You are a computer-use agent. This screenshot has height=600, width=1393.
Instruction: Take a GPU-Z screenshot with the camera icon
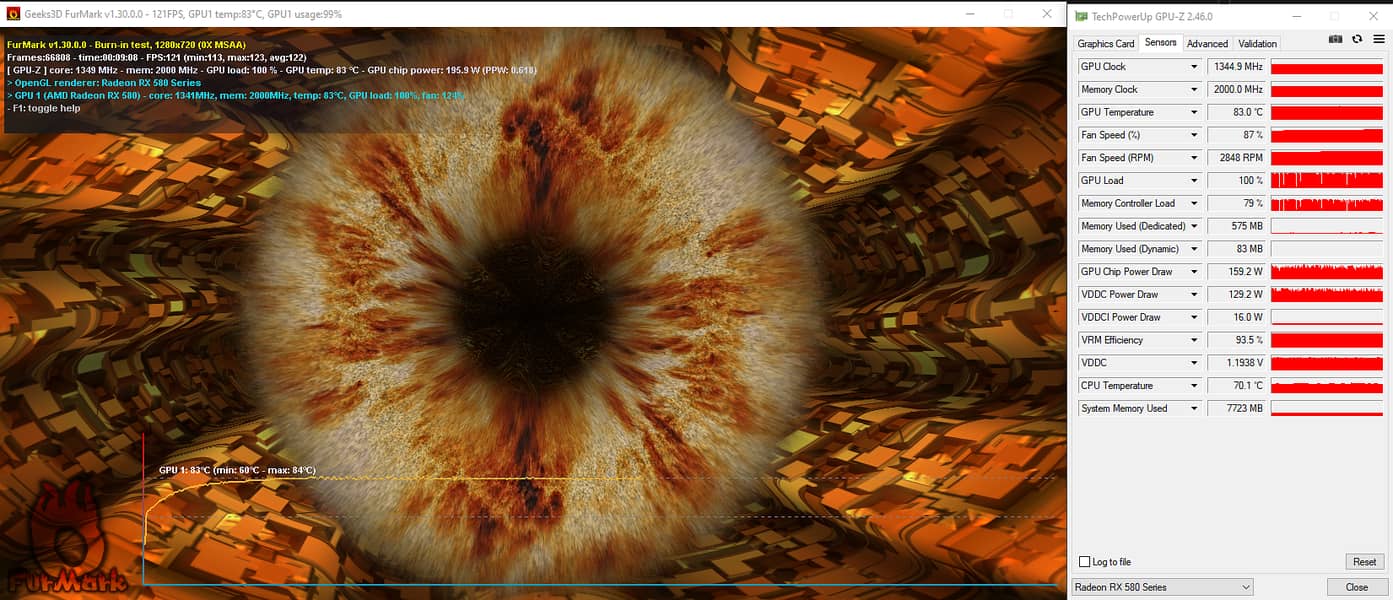click(1335, 39)
